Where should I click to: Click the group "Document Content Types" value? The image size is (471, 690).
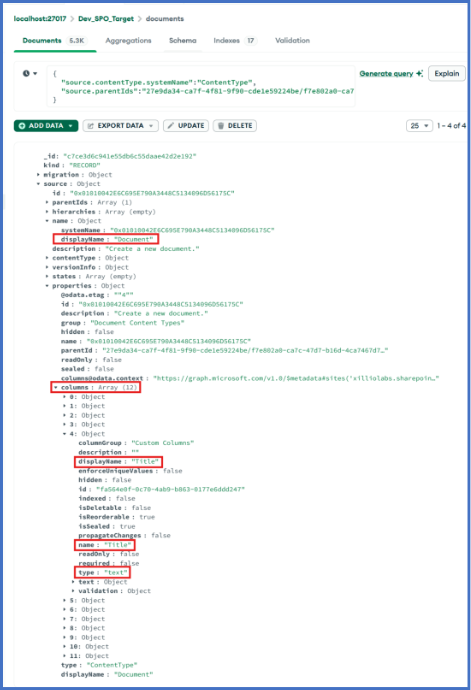pyautogui.click(x=137, y=323)
